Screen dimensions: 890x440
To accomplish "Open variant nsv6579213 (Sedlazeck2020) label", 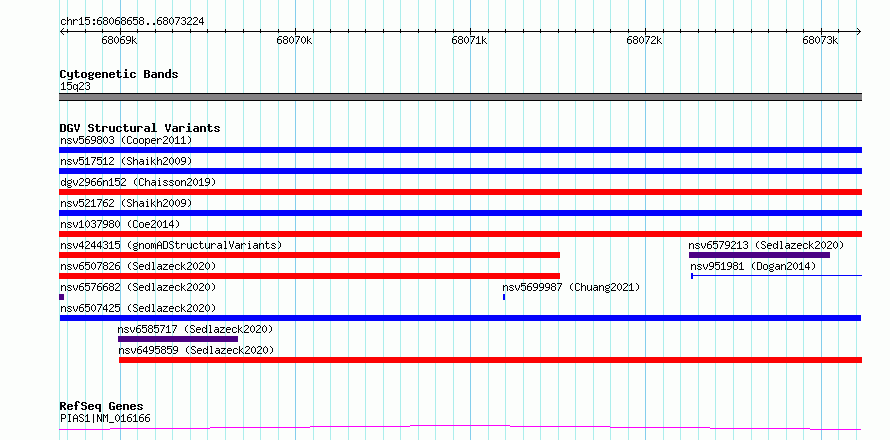I will click(766, 245).
